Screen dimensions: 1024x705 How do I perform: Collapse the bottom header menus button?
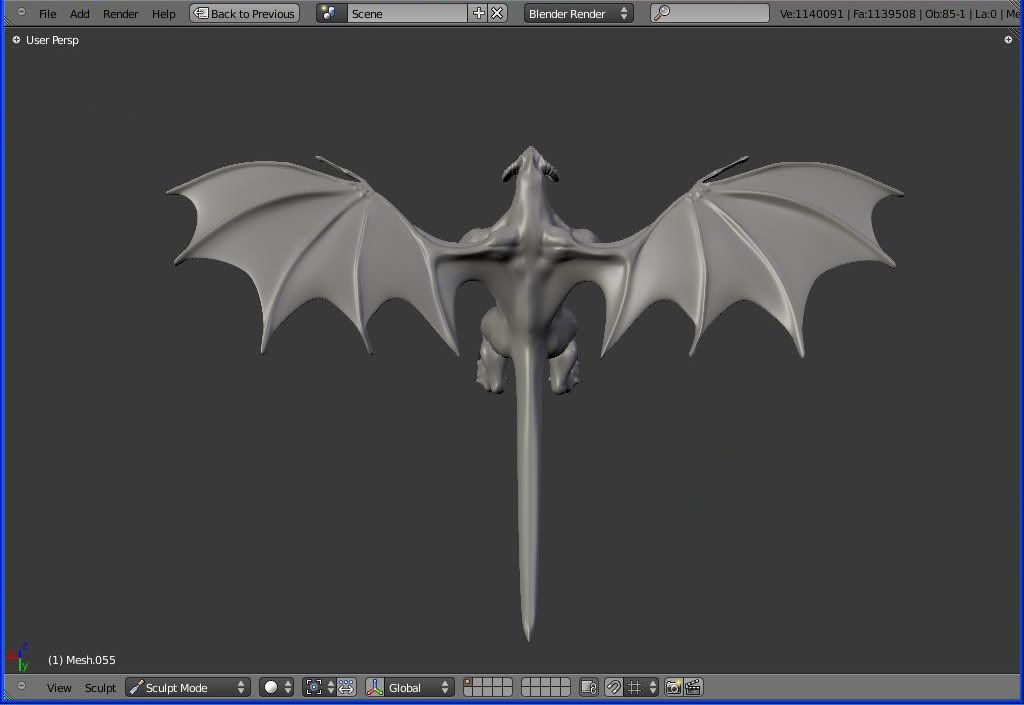(21, 686)
